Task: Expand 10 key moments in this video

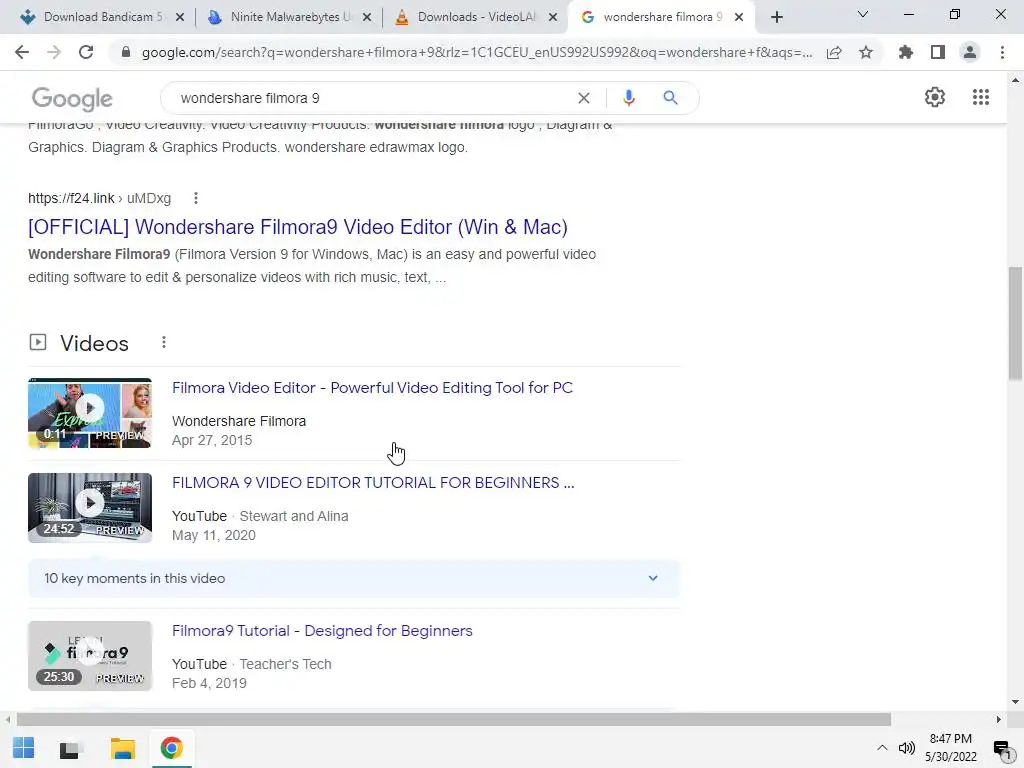Action: (x=354, y=579)
